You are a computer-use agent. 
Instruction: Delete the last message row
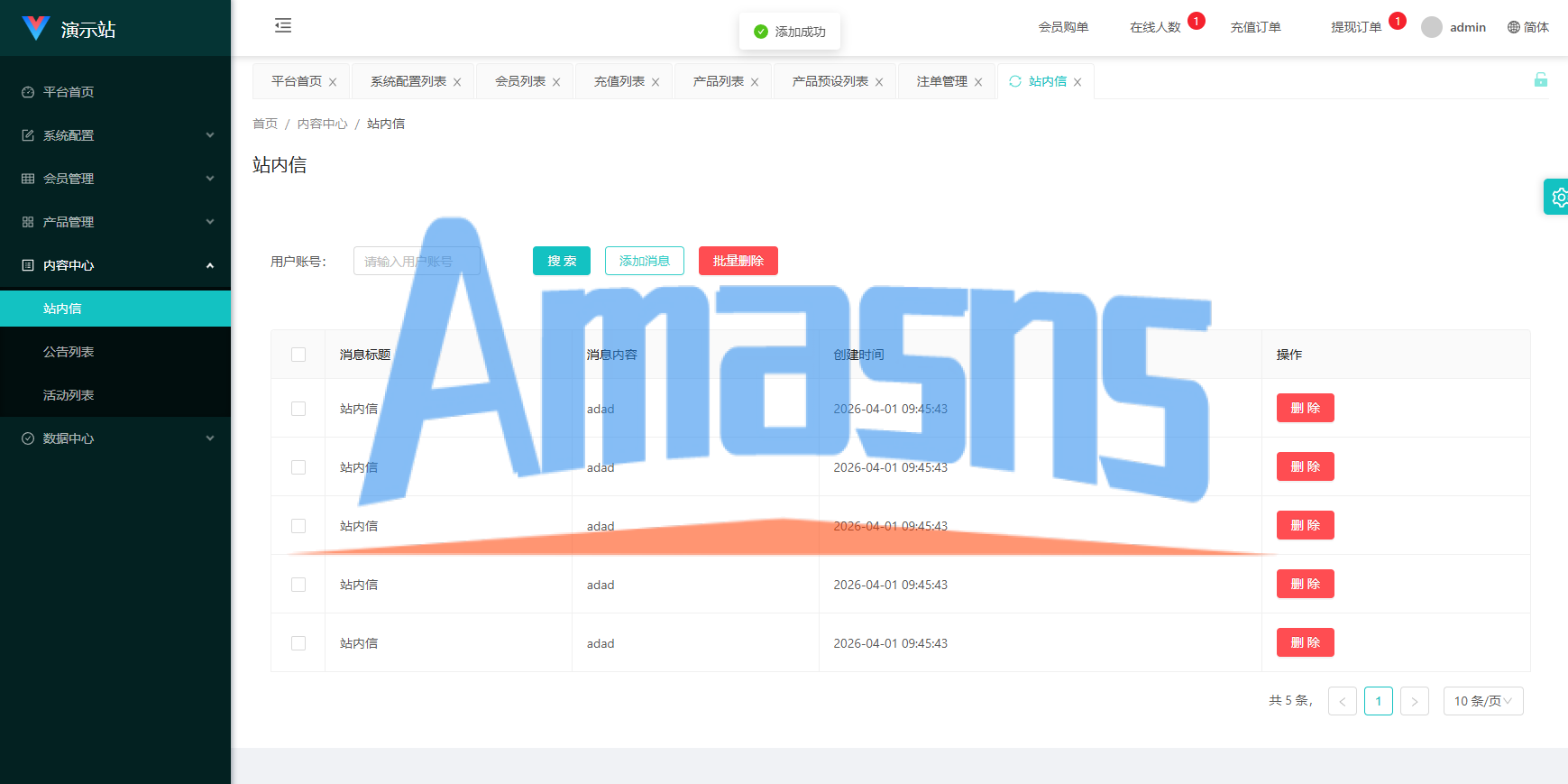pyautogui.click(x=1306, y=642)
